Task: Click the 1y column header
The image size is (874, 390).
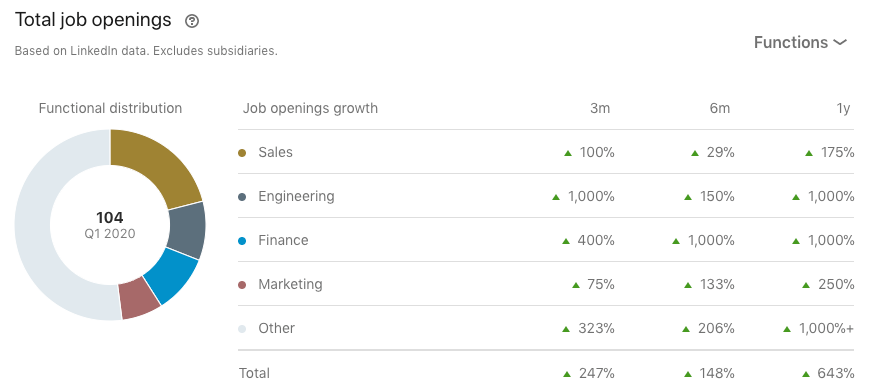Action: coord(843,108)
